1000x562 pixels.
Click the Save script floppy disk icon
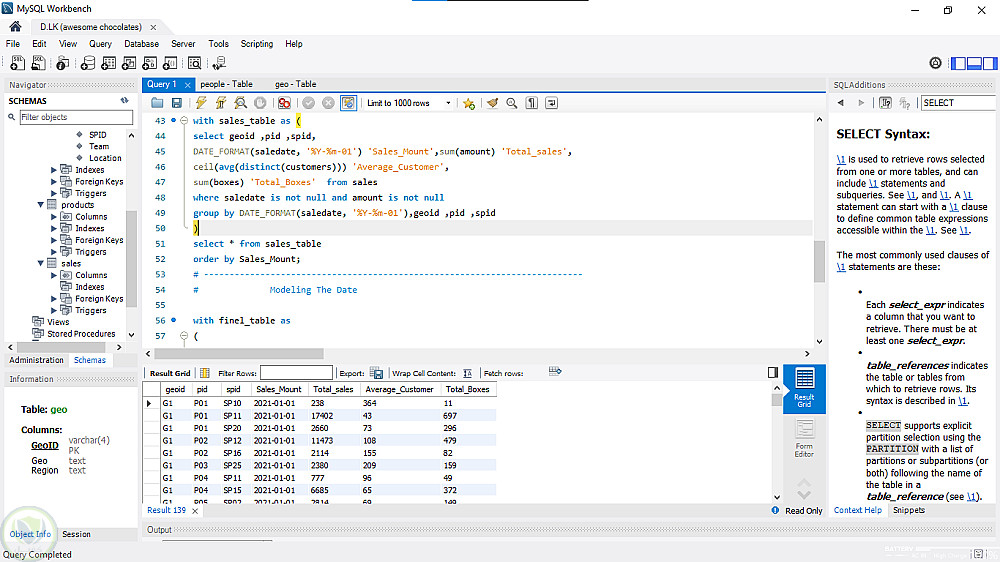tap(177, 103)
